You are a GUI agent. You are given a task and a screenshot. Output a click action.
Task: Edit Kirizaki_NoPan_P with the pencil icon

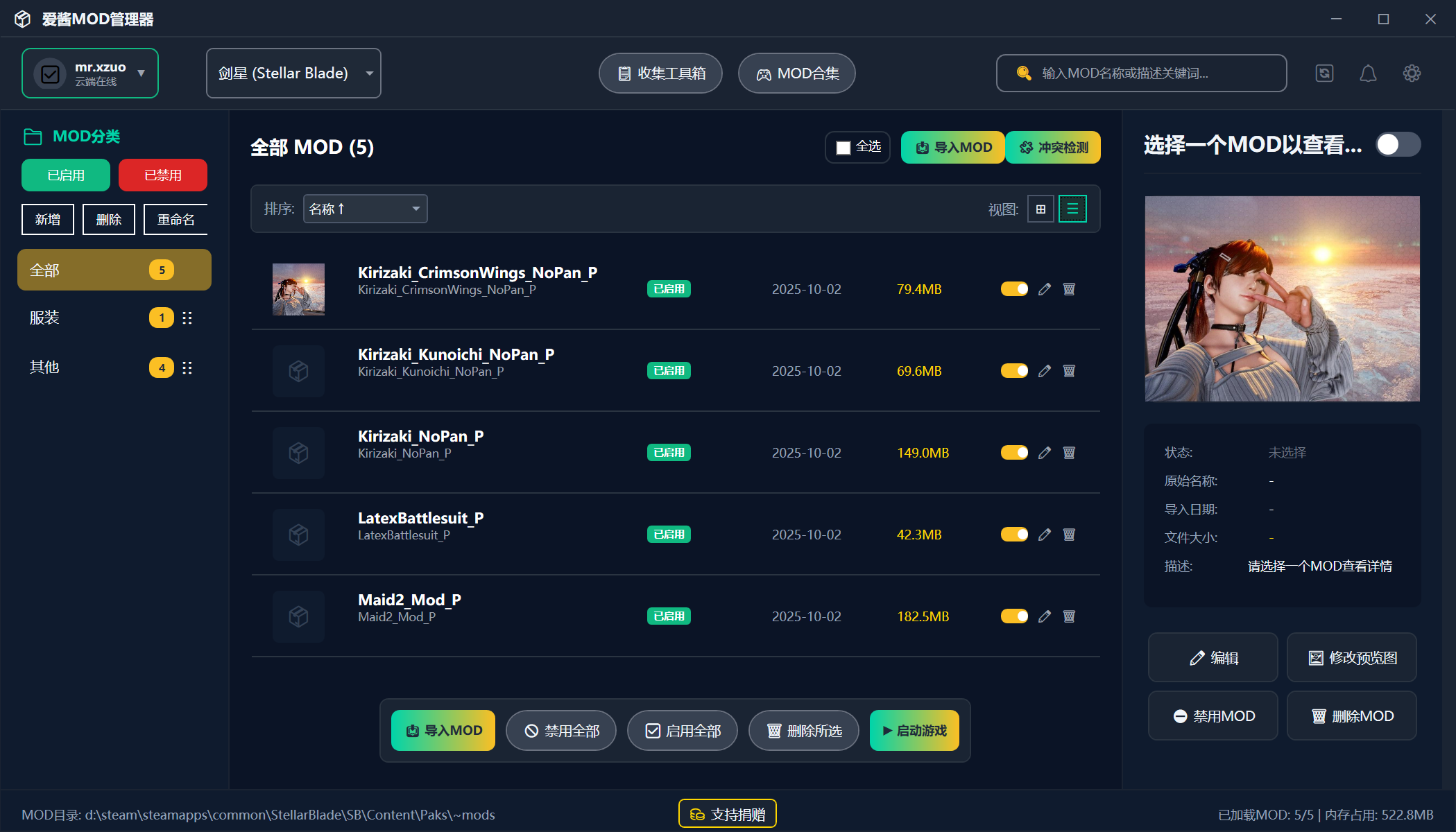(x=1045, y=453)
